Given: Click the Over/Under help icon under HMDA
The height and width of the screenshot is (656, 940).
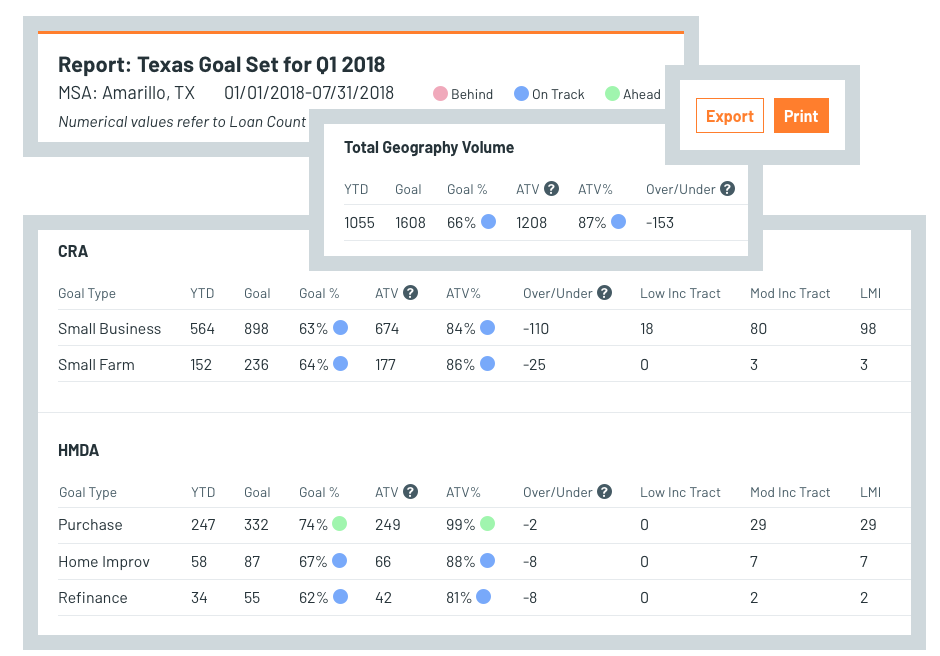Looking at the screenshot, I should (x=604, y=491).
